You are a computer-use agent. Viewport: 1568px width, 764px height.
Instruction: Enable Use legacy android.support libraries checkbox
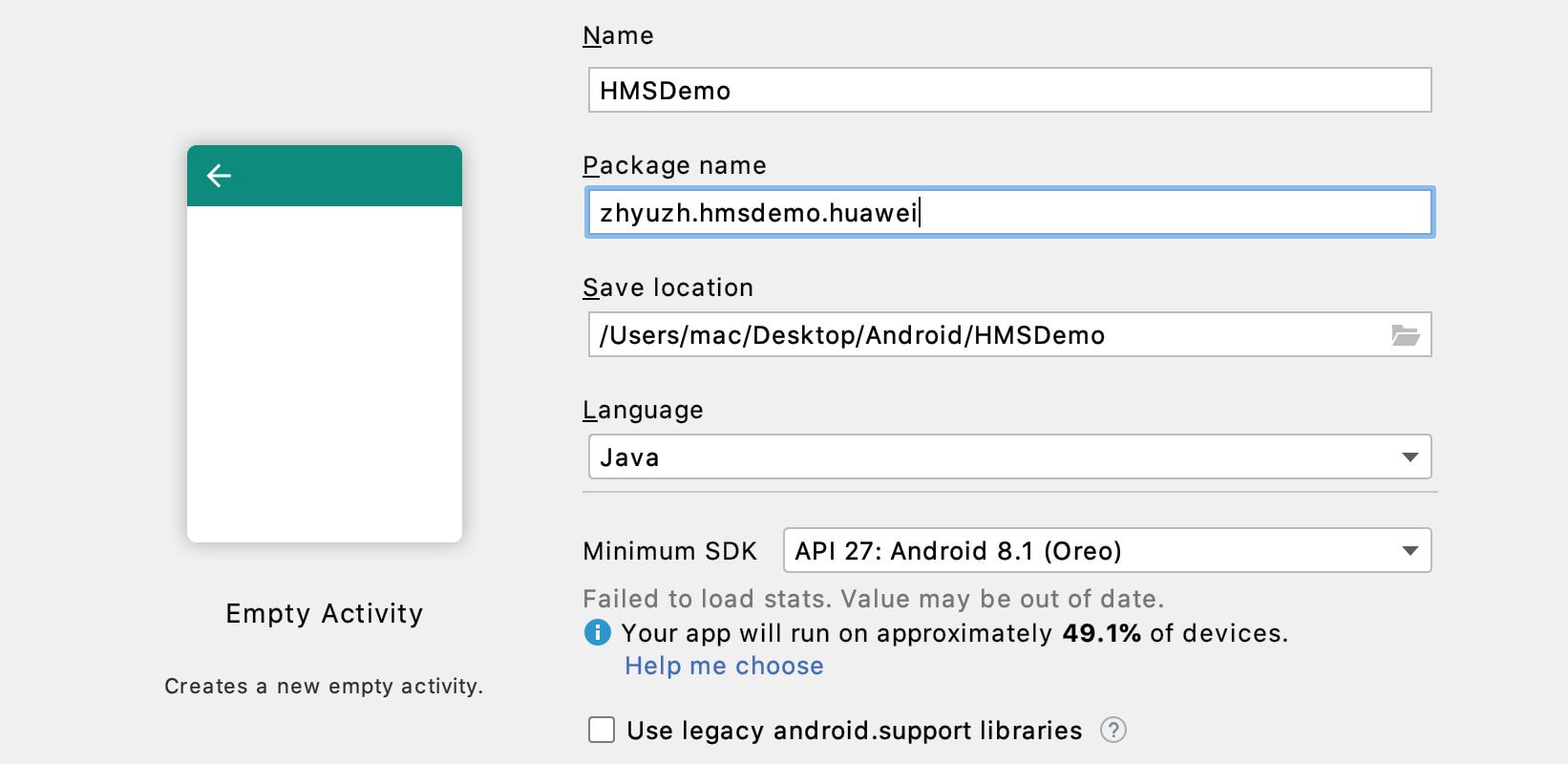click(x=602, y=731)
